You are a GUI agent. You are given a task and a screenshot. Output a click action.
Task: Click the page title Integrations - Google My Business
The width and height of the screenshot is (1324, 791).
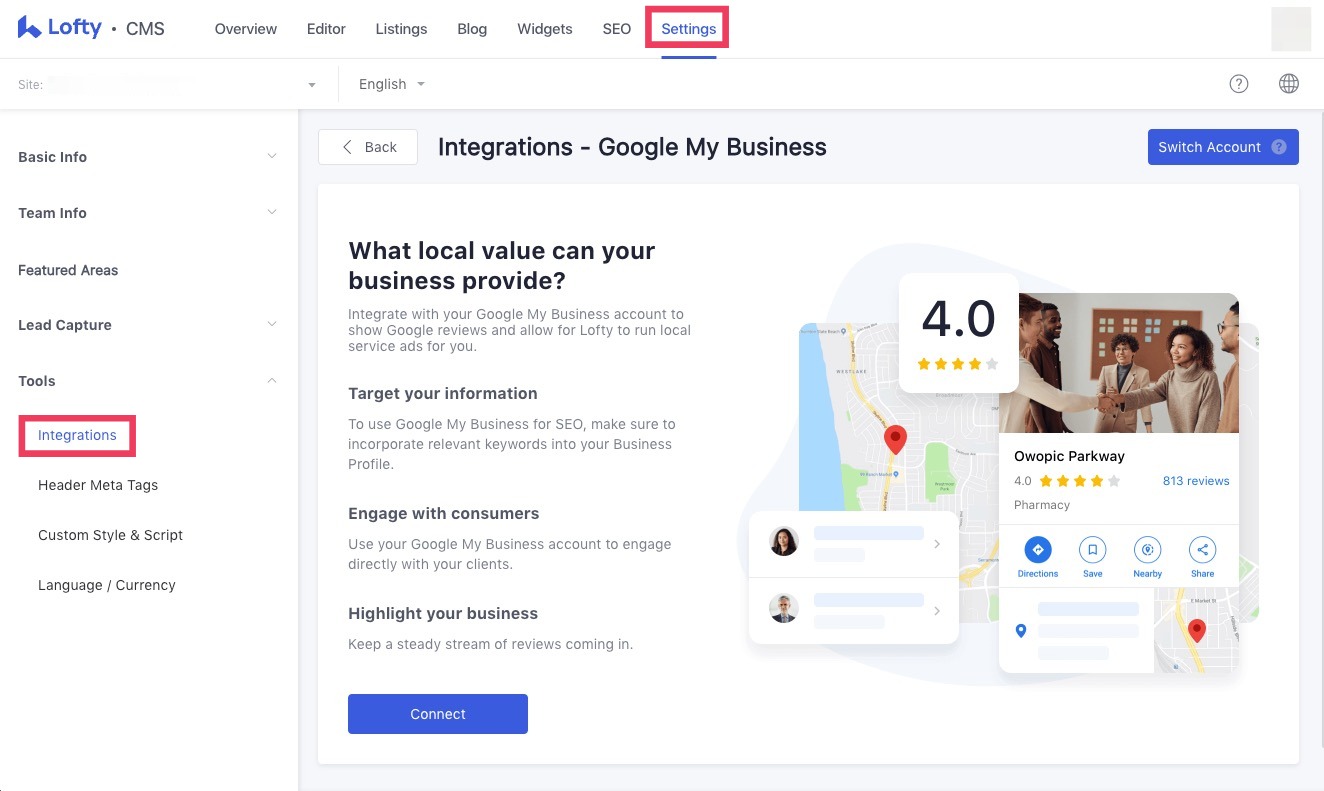pyautogui.click(x=632, y=147)
